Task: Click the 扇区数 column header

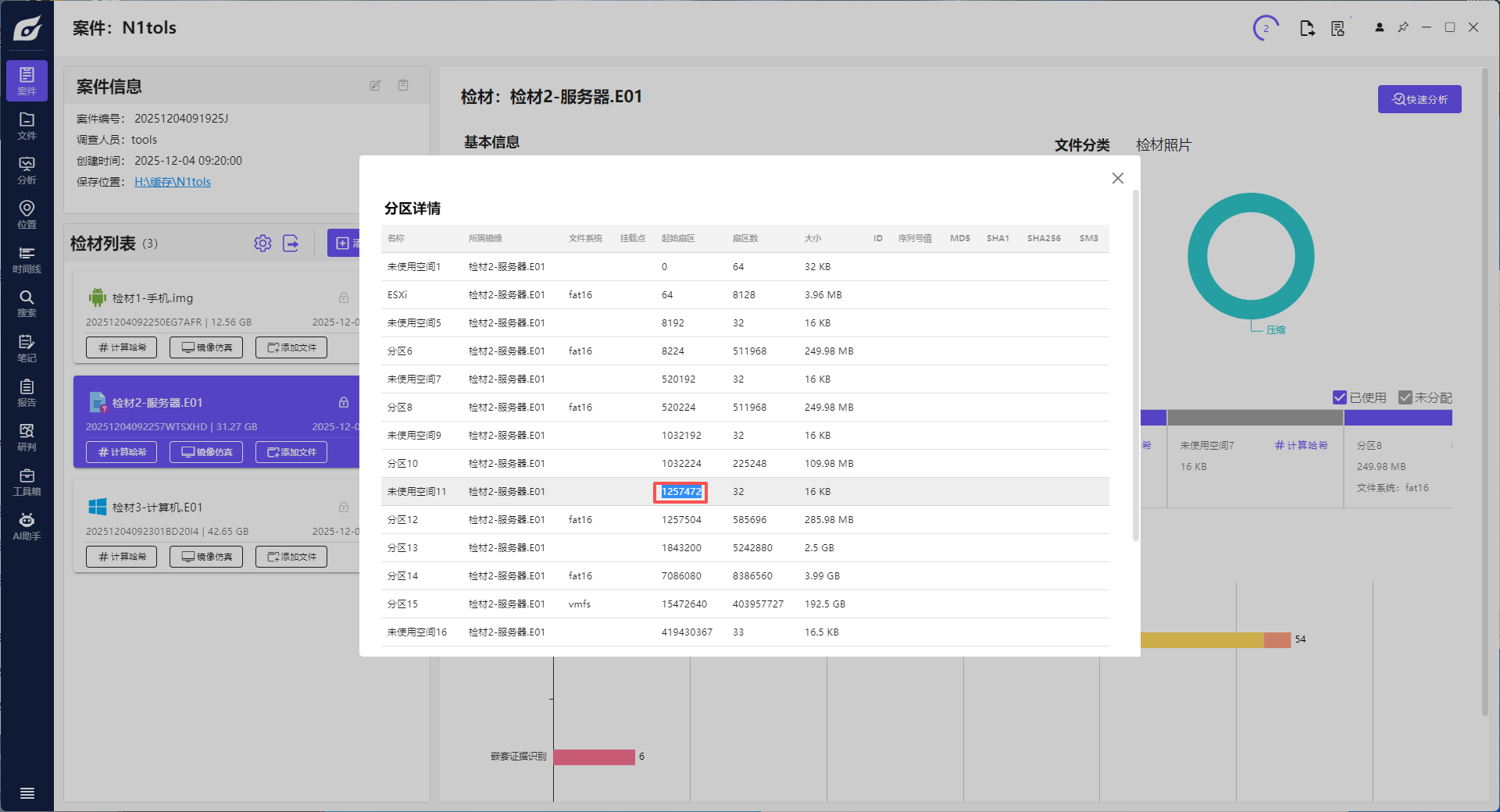Action: [745, 238]
